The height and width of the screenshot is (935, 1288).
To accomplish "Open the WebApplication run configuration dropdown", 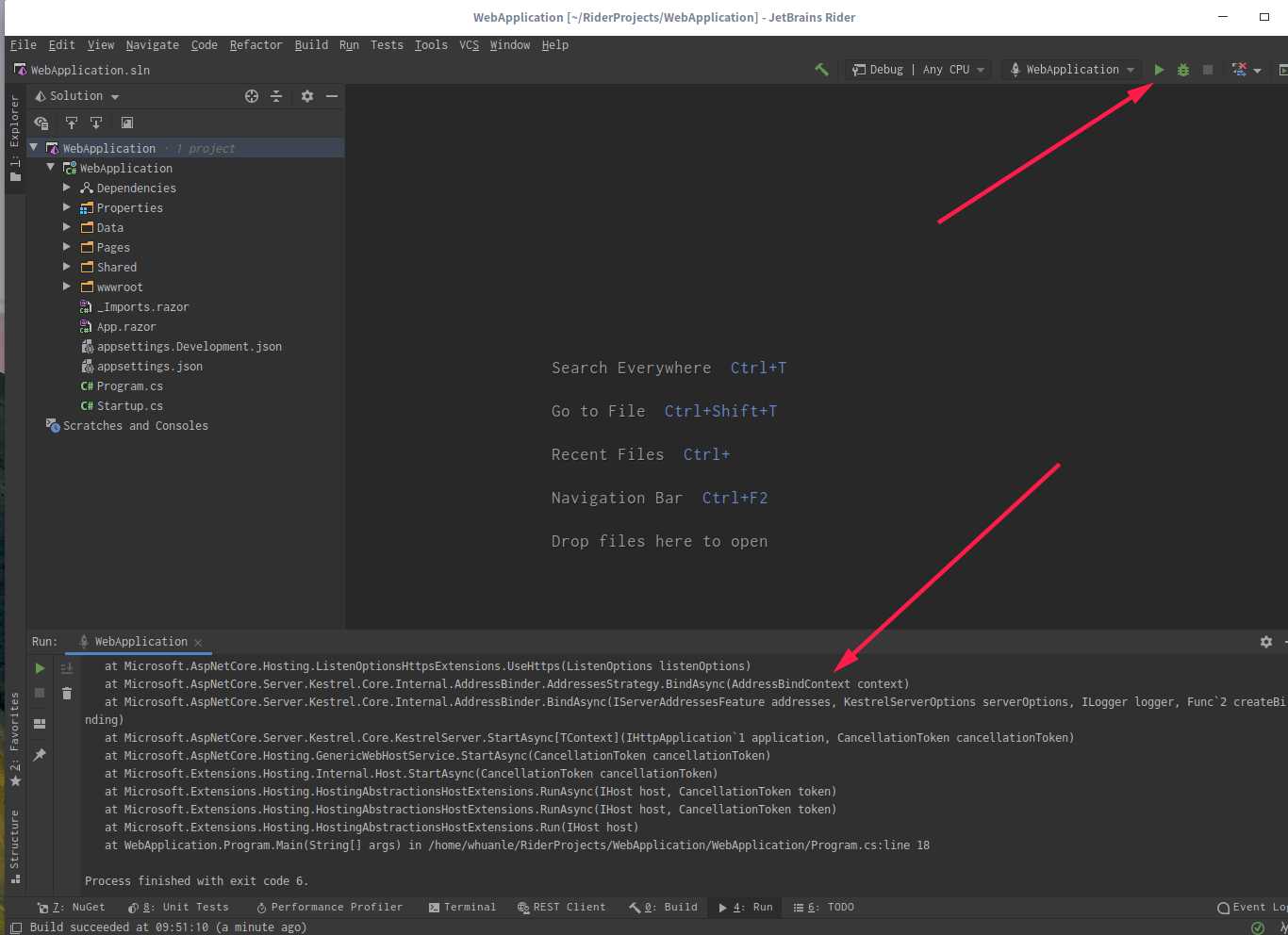I will [1072, 70].
